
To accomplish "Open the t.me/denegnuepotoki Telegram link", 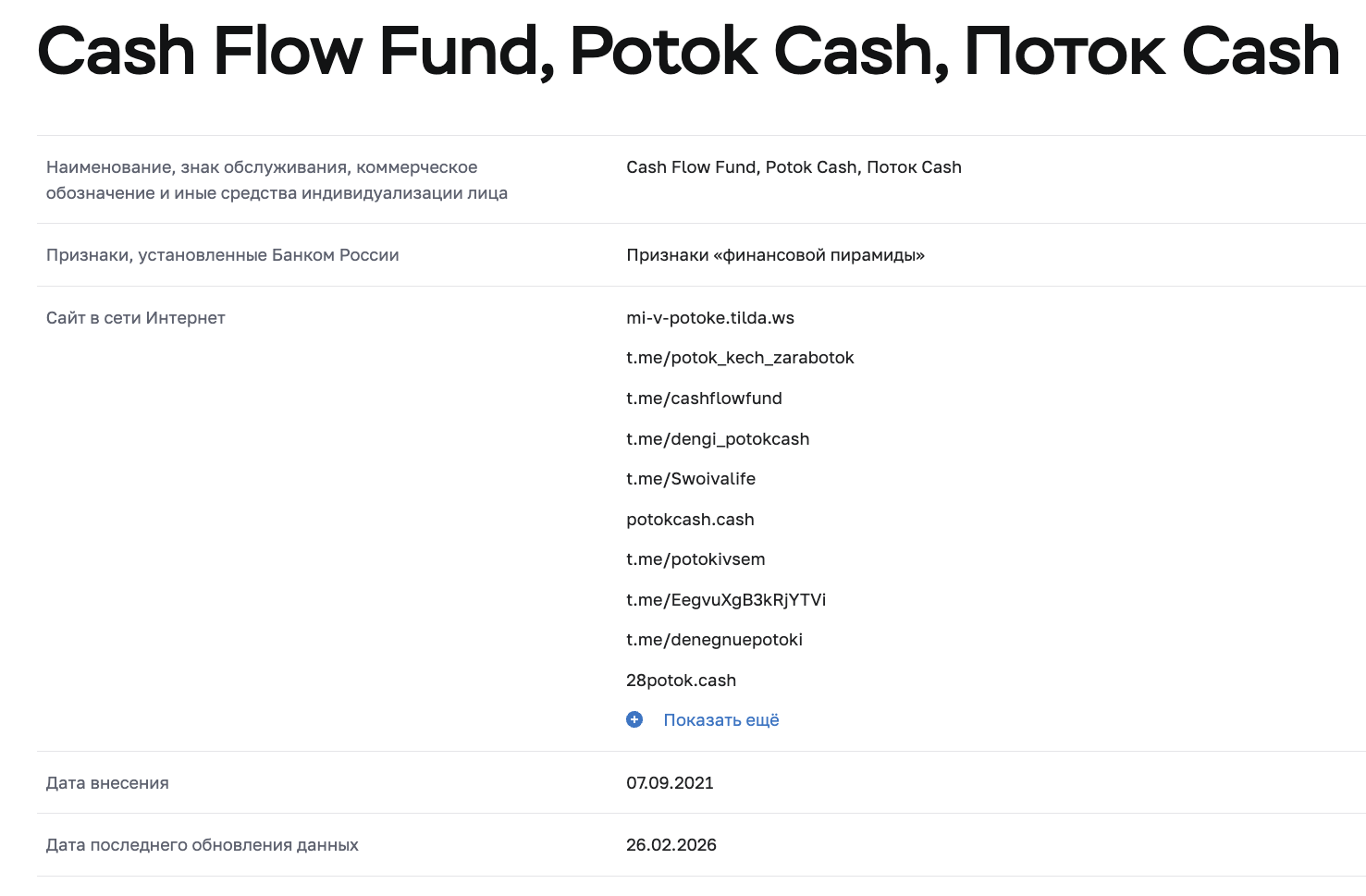I will point(714,639).
